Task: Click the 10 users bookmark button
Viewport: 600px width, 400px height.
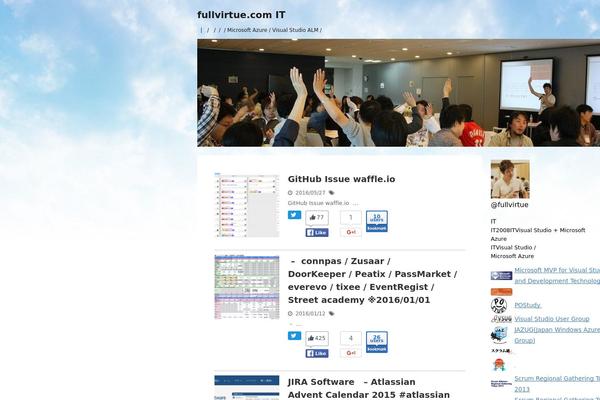Action: click(x=377, y=221)
